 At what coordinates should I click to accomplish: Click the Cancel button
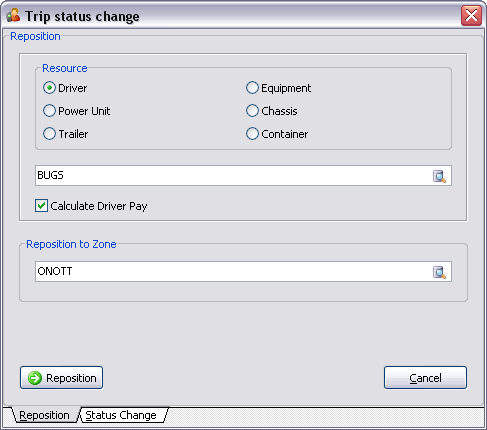coord(425,378)
